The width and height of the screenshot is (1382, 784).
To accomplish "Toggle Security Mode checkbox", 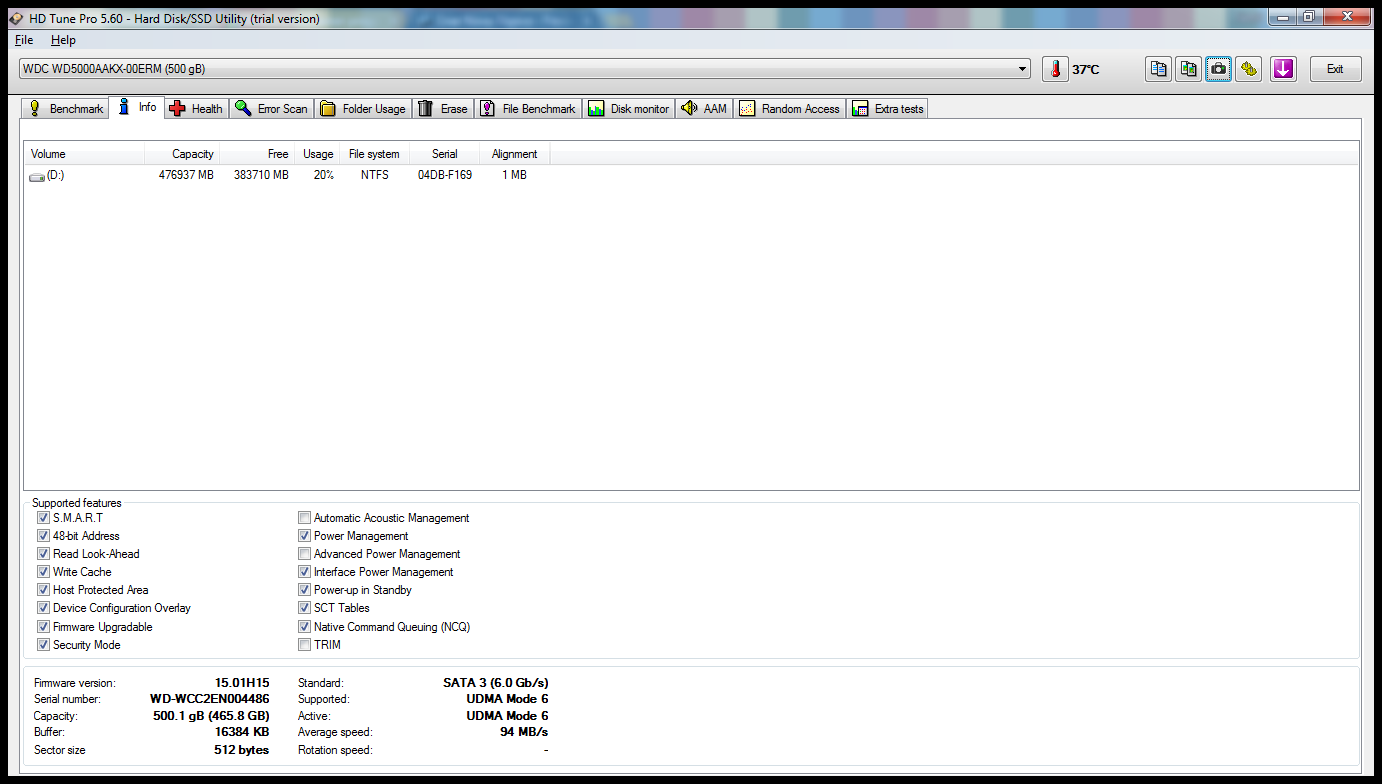I will coord(43,645).
